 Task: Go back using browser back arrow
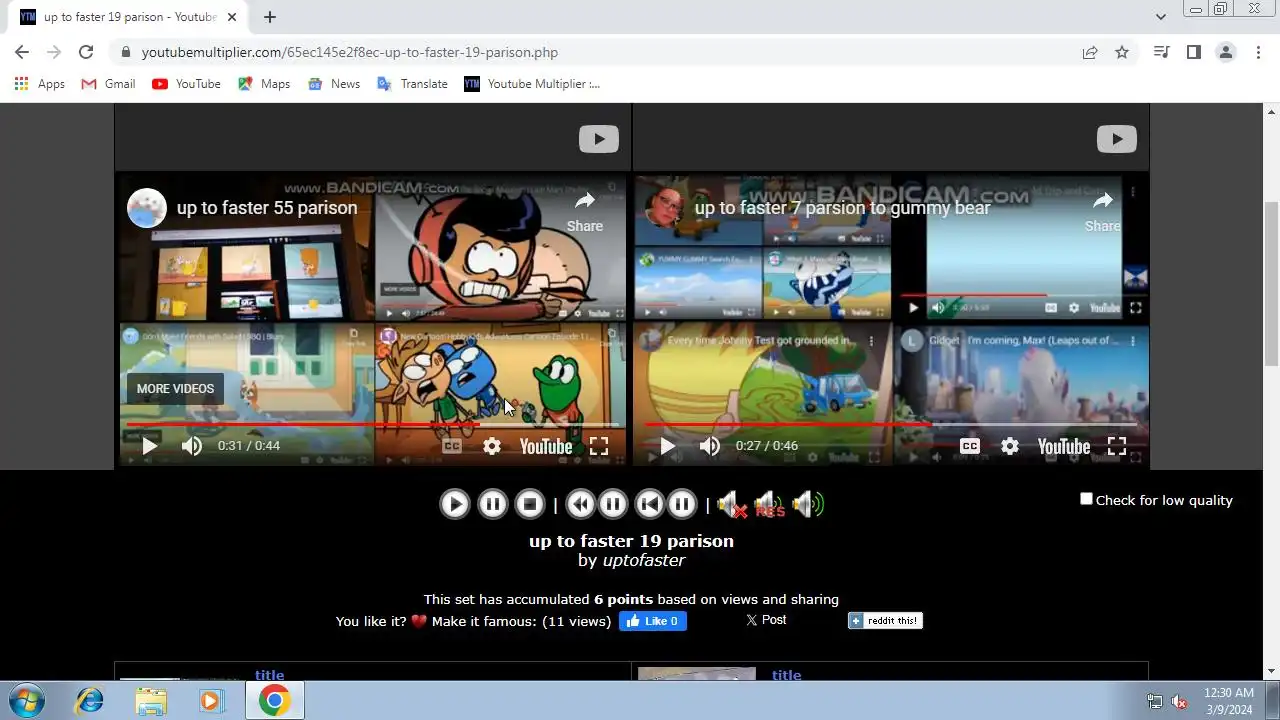coord(22,52)
